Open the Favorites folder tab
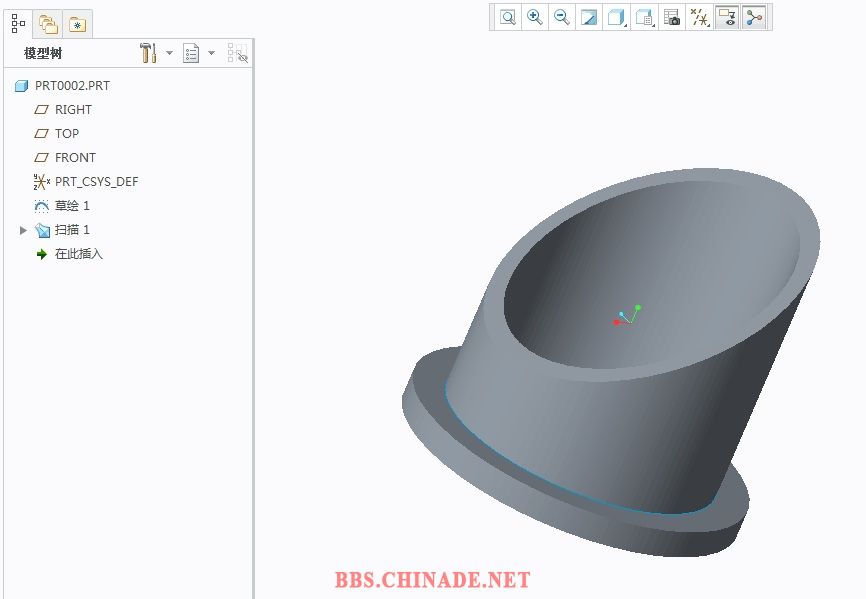Image resolution: width=866 pixels, height=599 pixels. (x=77, y=24)
